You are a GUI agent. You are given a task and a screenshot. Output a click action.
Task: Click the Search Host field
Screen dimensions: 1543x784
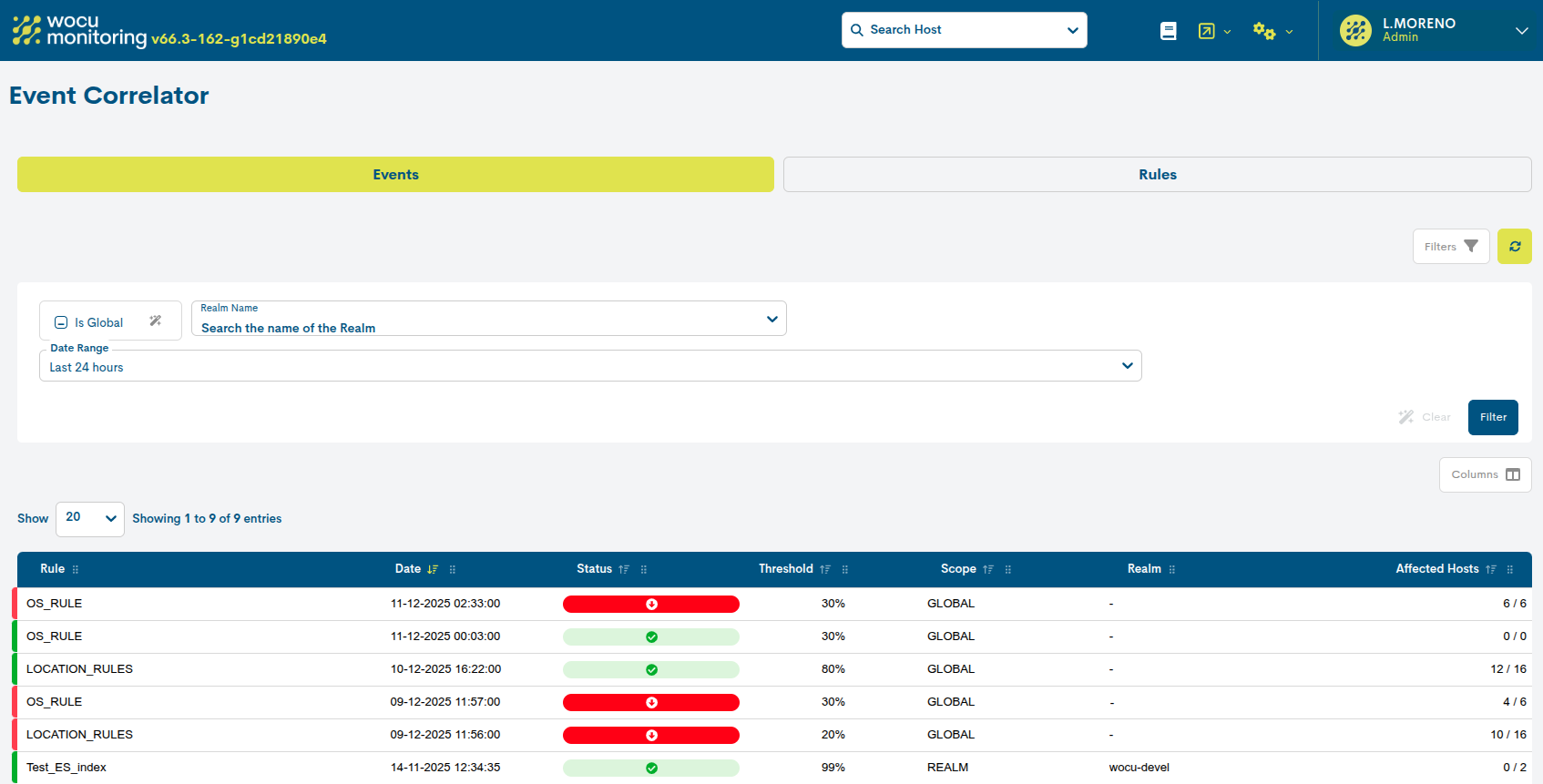(963, 30)
